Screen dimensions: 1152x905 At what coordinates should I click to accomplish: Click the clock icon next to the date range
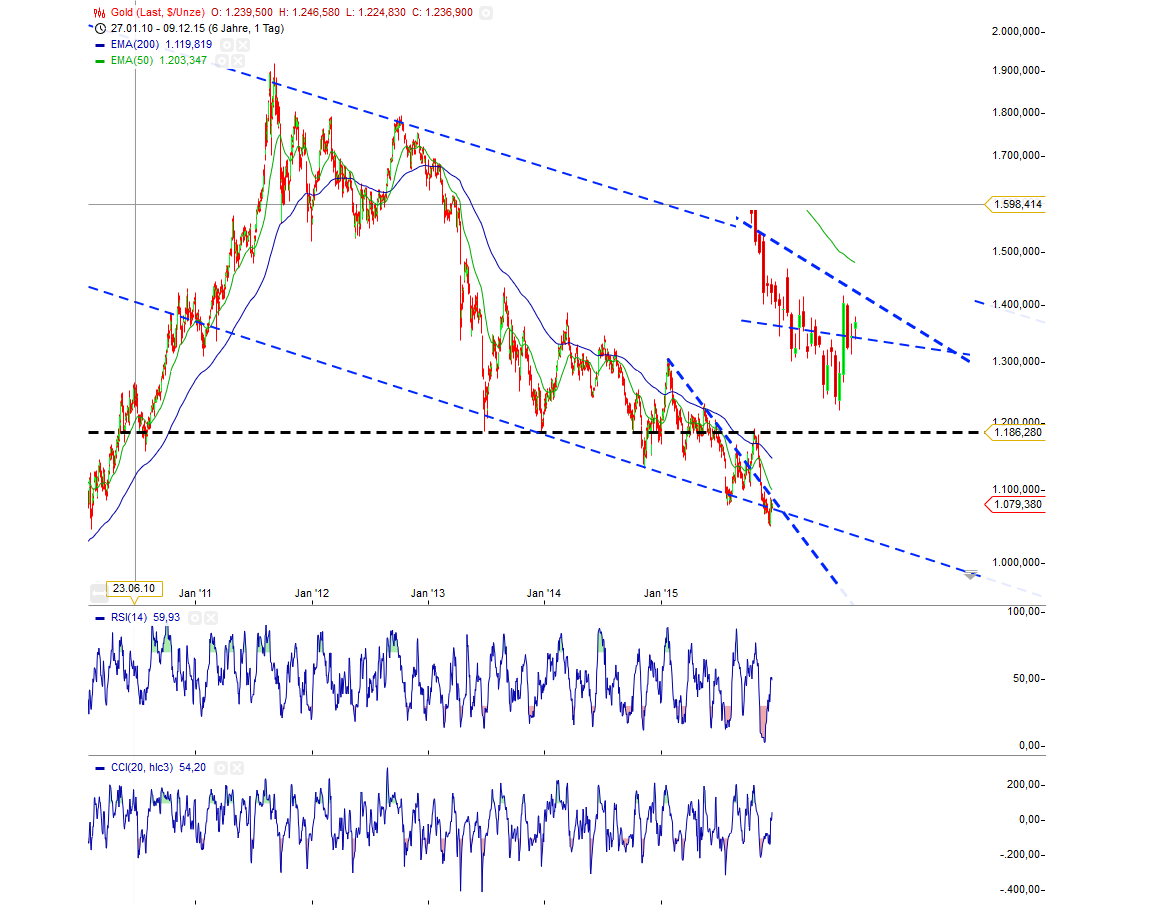(x=101, y=29)
